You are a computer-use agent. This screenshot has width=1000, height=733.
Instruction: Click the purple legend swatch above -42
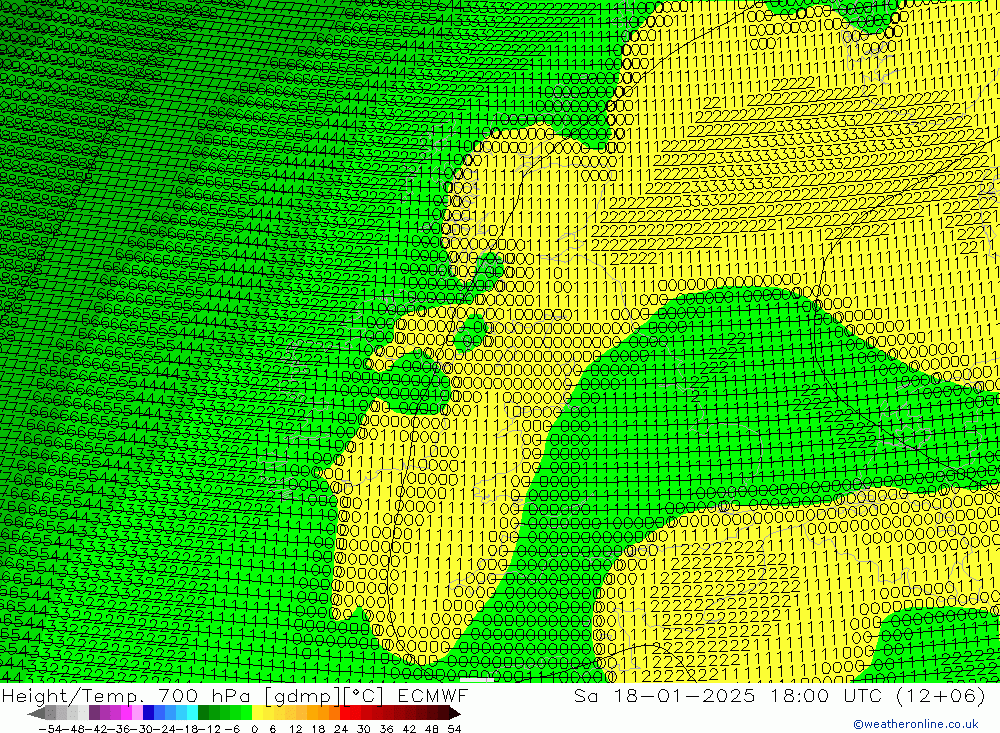(x=94, y=713)
